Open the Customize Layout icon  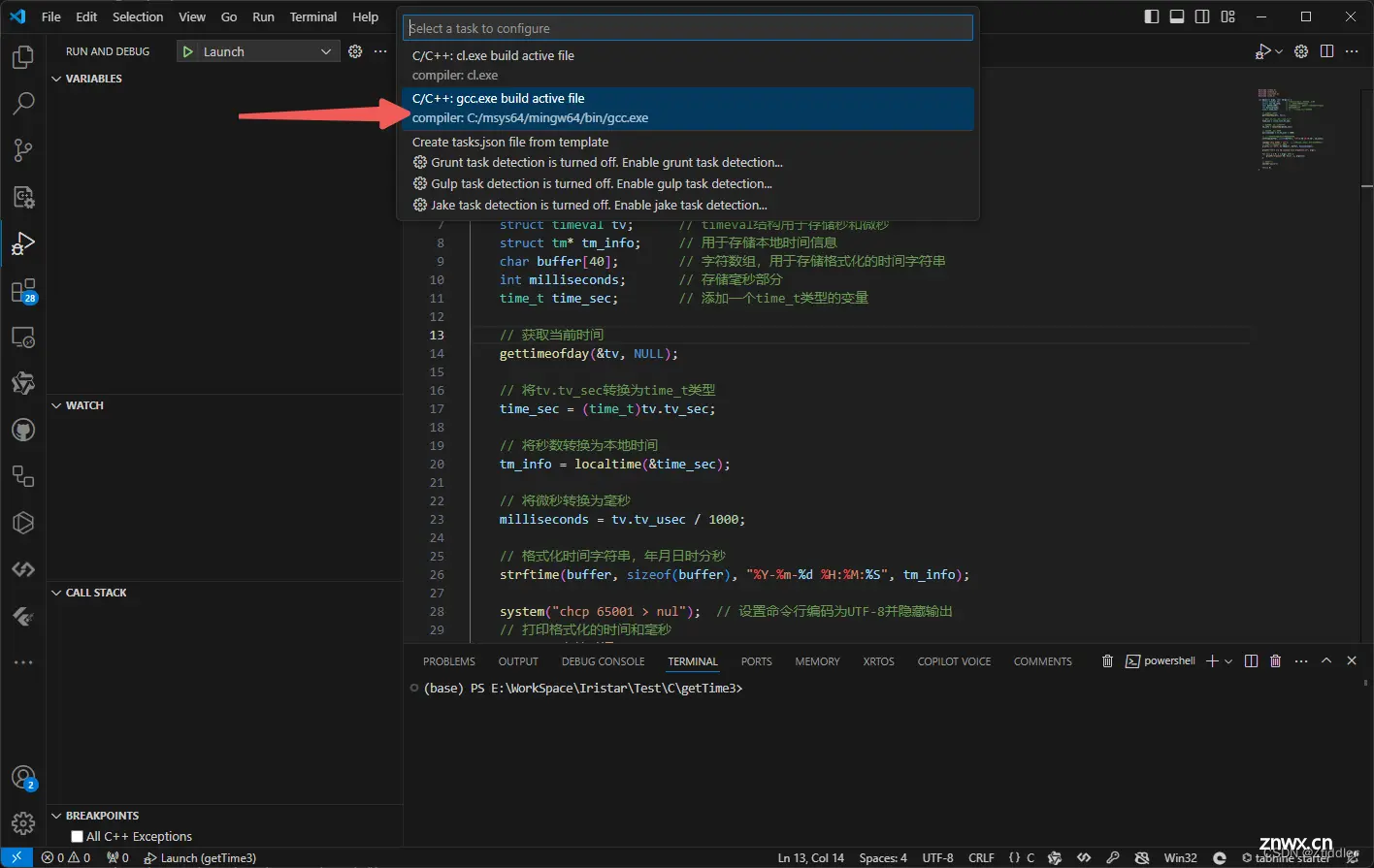1228,16
